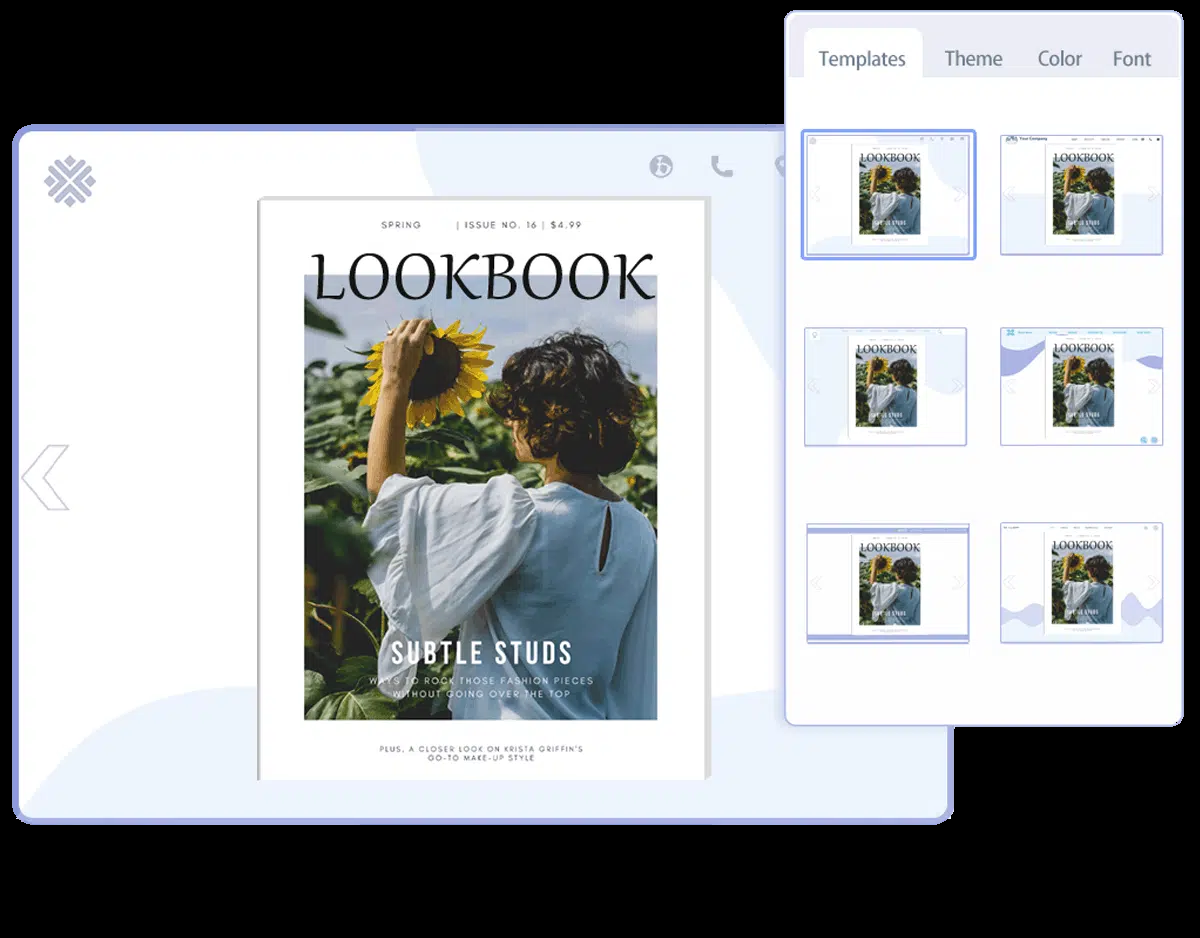The height and width of the screenshot is (938, 1200).
Task: Pick the template with purple wave header
Action: click(1081, 386)
